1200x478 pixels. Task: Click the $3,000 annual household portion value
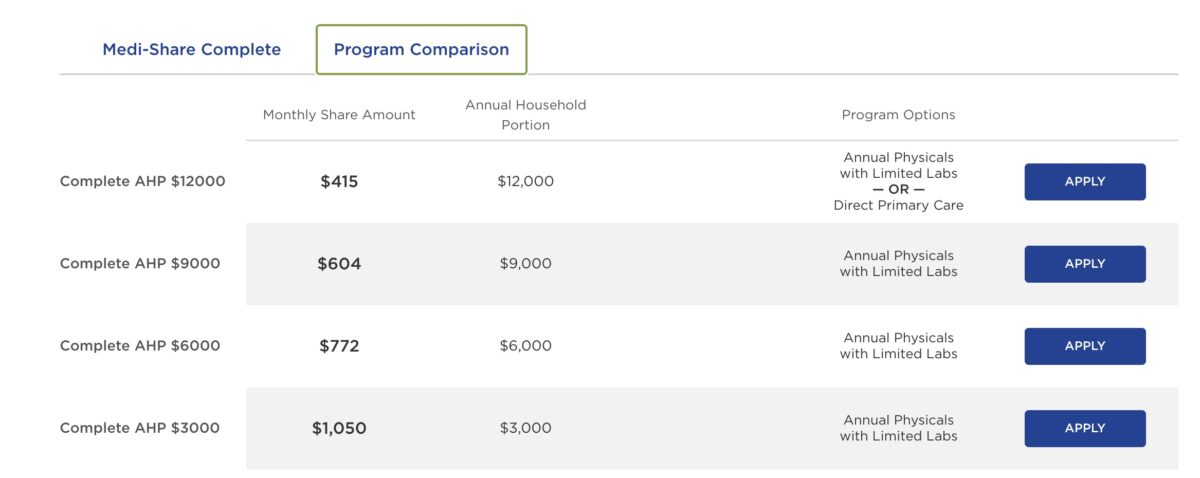[525, 428]
